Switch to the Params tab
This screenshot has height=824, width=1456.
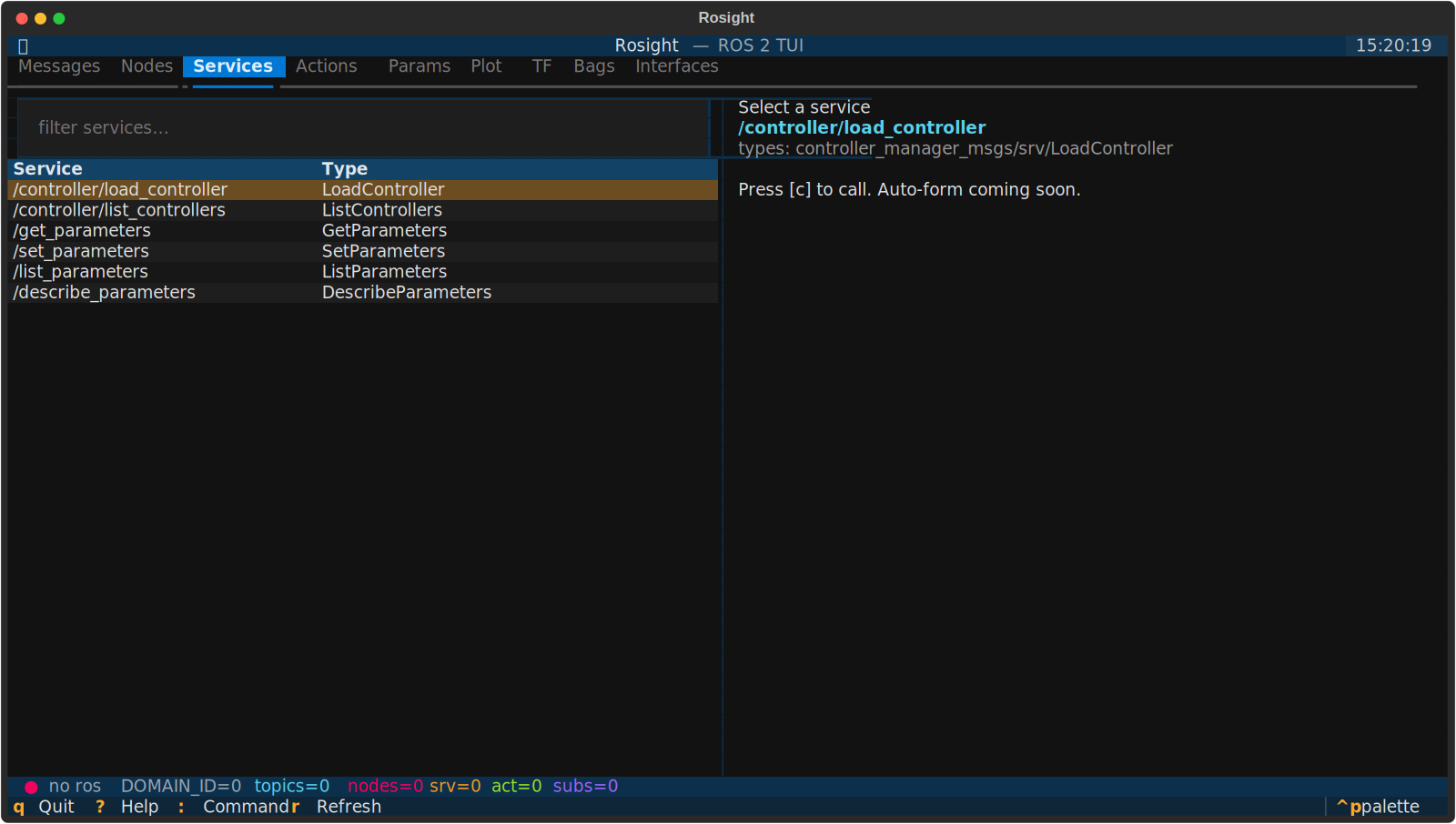coord(420,66)
